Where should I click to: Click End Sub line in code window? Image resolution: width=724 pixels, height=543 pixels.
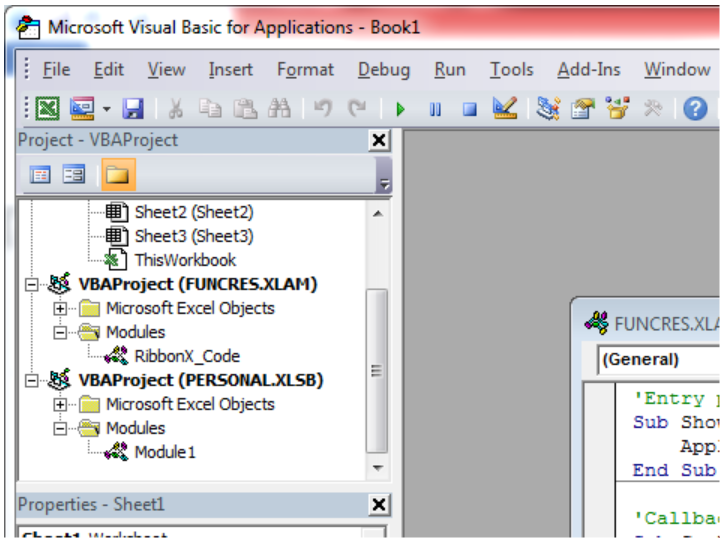point(674,471)
